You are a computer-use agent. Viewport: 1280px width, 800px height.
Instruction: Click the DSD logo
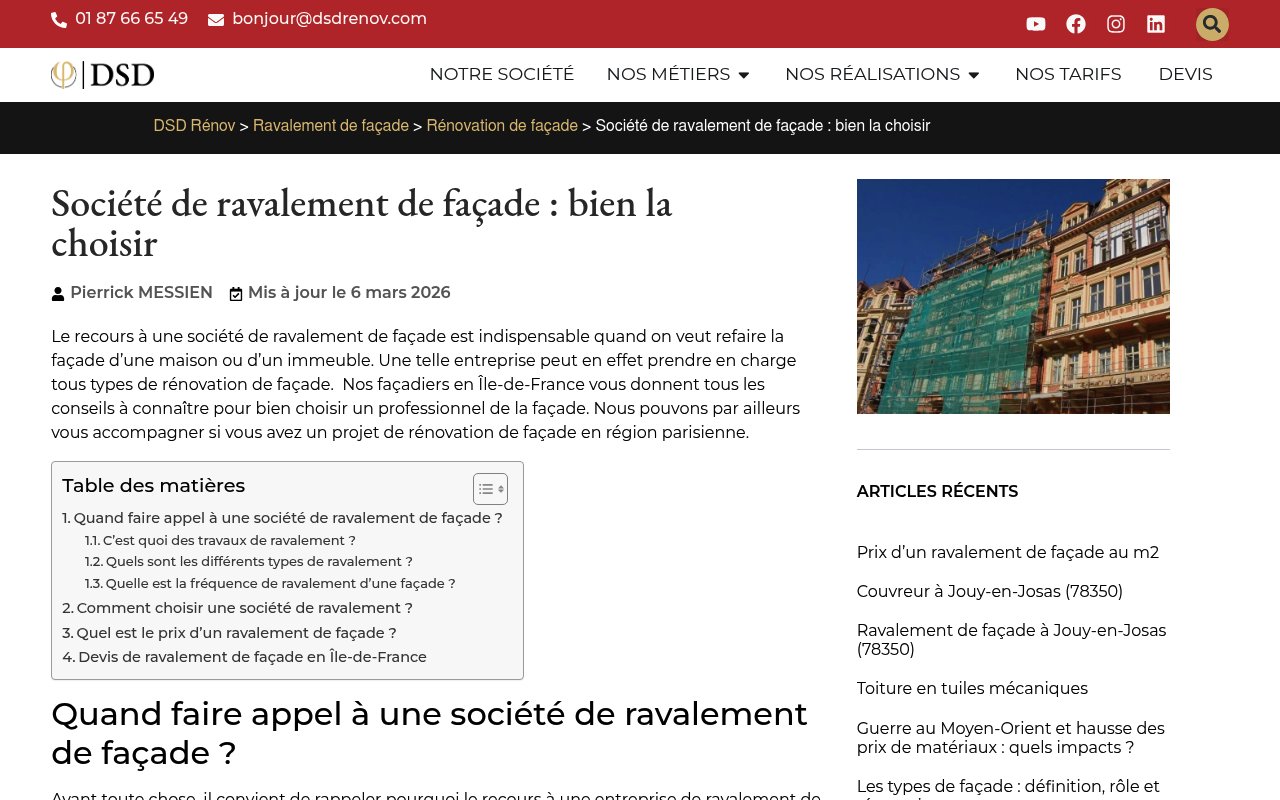103,75
